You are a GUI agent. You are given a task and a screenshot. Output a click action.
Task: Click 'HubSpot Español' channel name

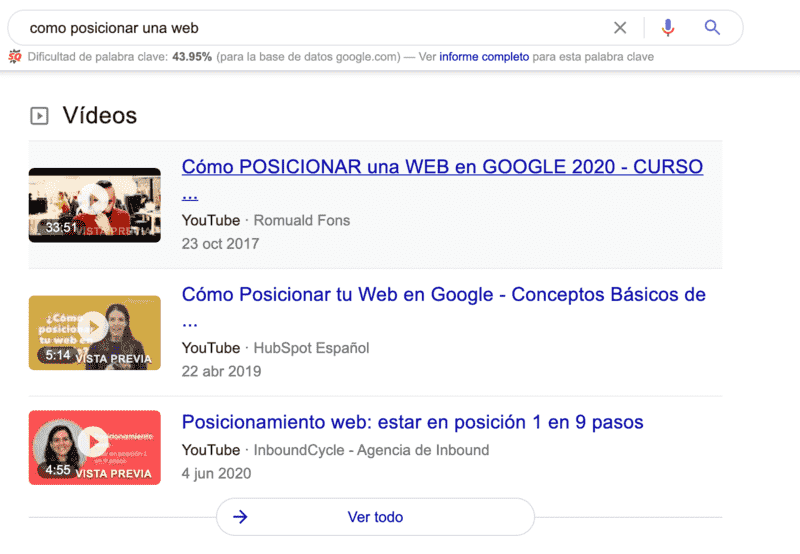(311, 348)
